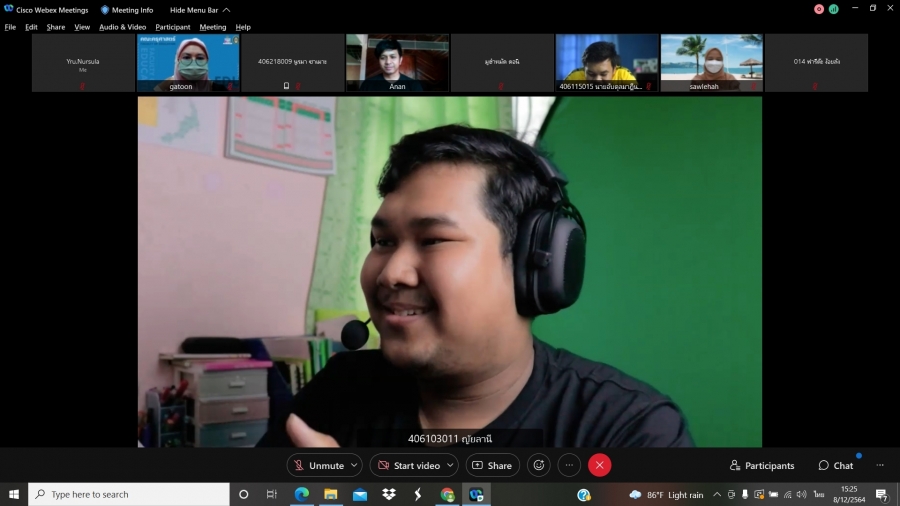Open panel options ellipsis right of Chat

[880, 465]
